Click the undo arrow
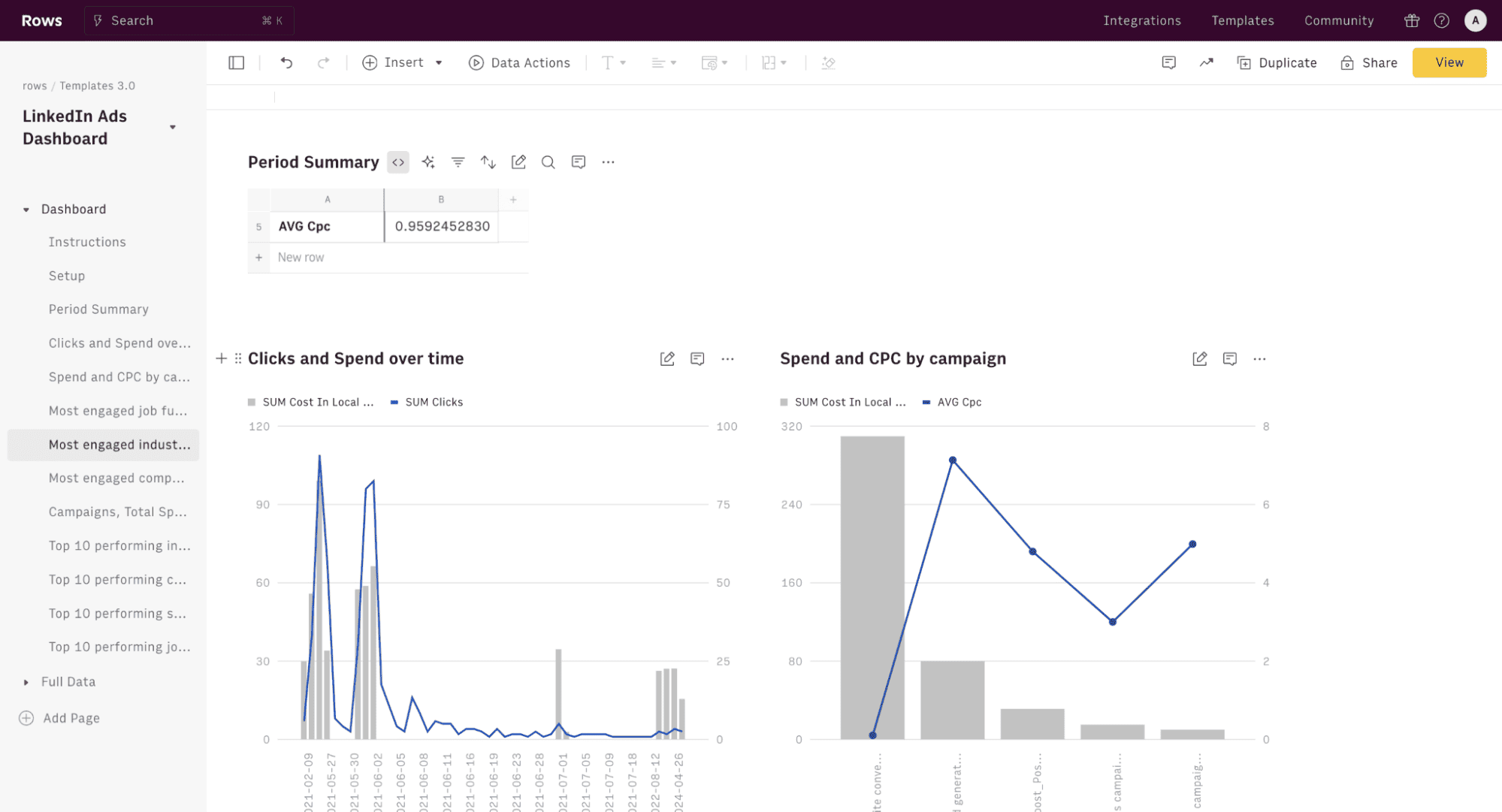Image resolution: width=1502 pixels, height=812 pixels. click(286, 63)
